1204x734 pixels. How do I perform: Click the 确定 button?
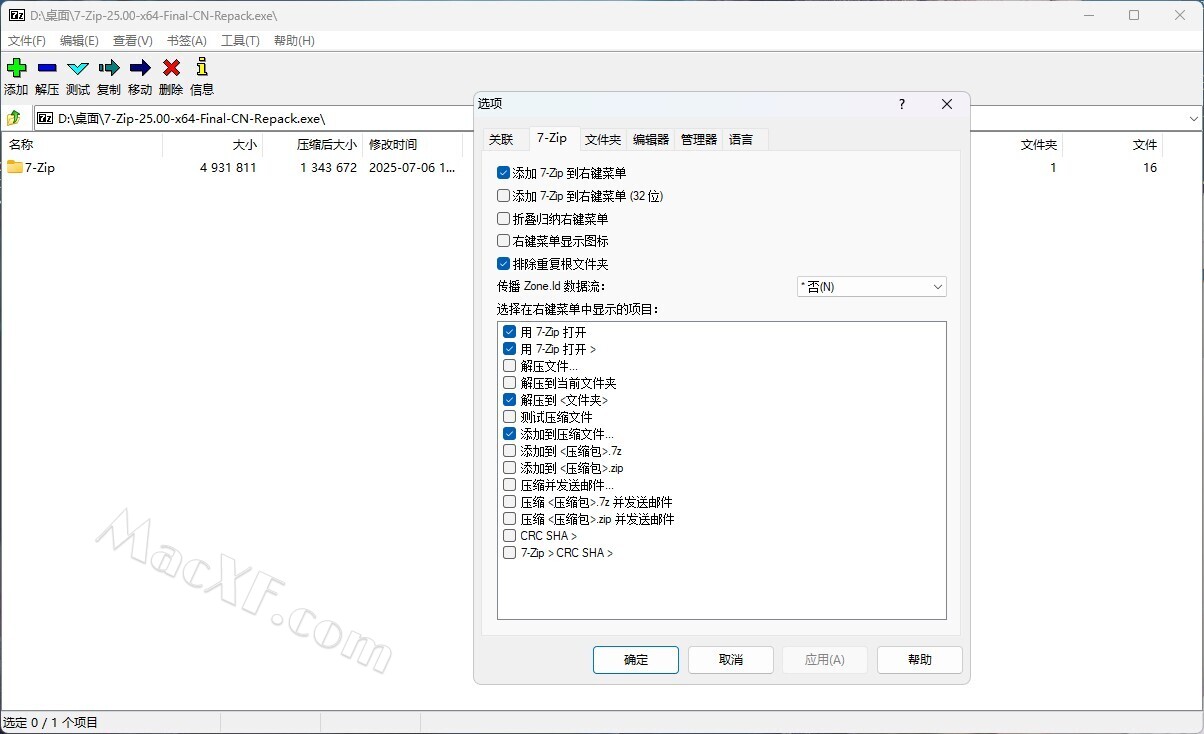point(636,660)
